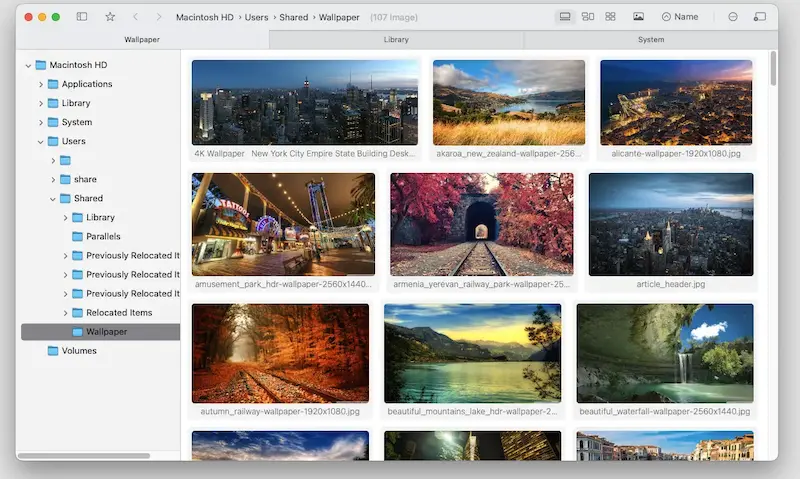
Task: Click the autumn_railway-wallpaper-1920x1080.jpg file name
Action: point(280,411)
